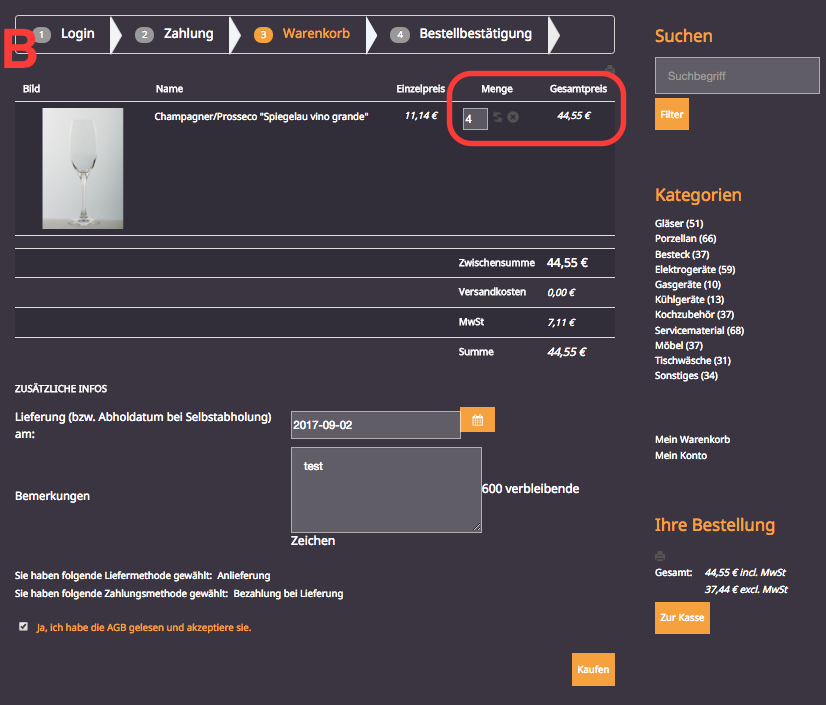Click the 37,44 € excl. MwSt text
Viewport: 826px width, 705px height.
[746, 590]
